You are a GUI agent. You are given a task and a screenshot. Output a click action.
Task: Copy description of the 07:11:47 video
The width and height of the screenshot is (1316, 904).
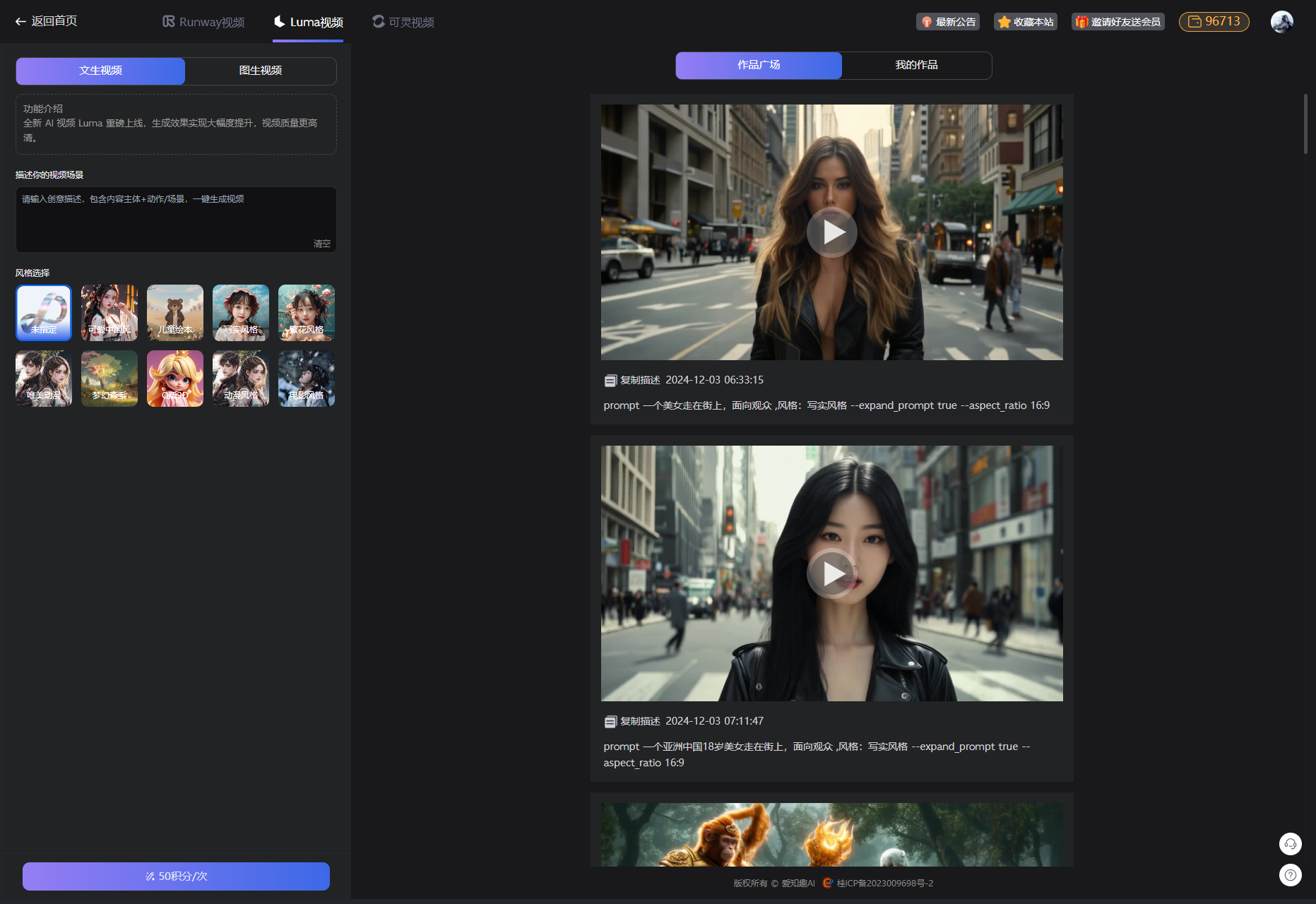click(x=632, y=721)
